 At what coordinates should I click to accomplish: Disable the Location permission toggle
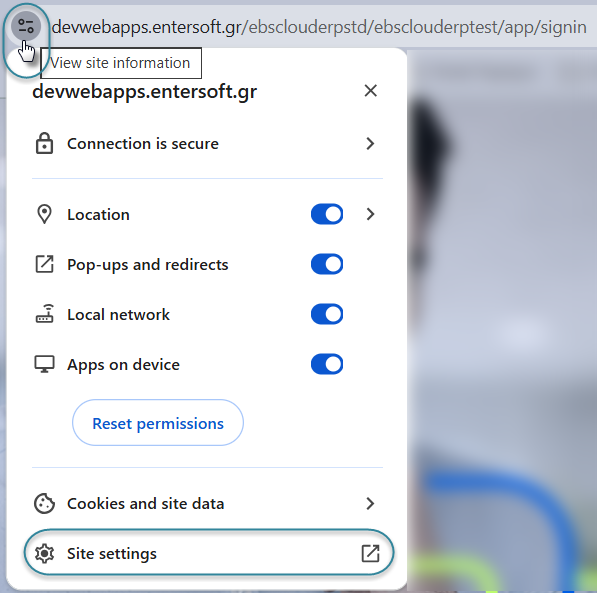point(327,214)
